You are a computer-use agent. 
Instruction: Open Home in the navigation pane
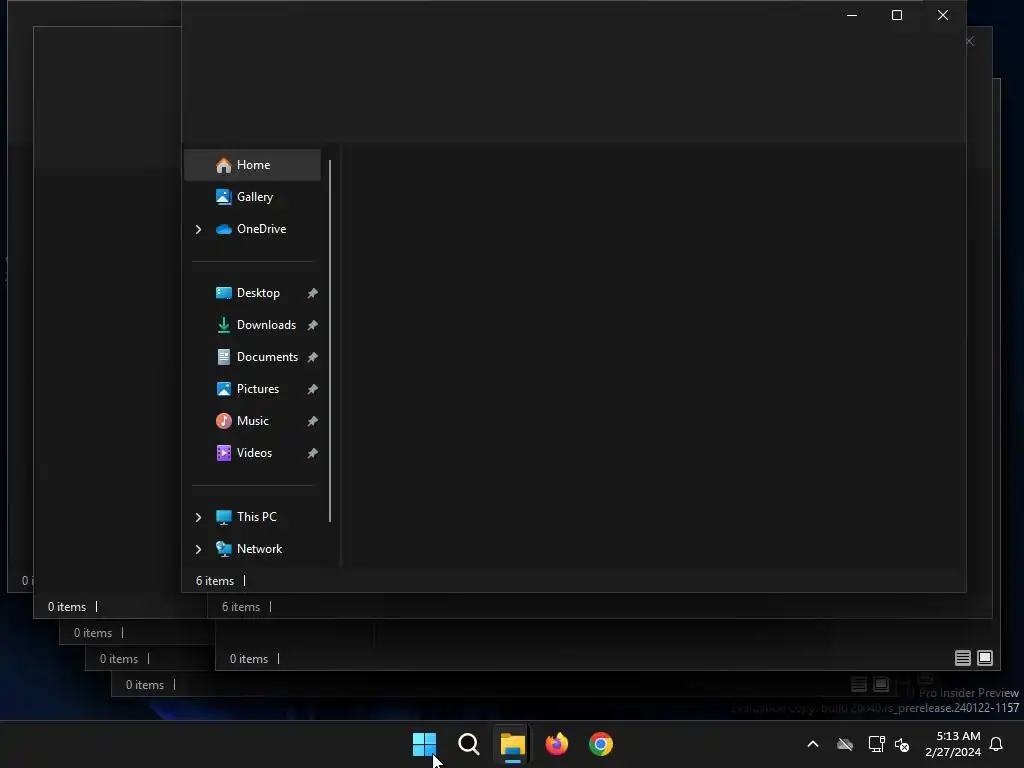coord(252,165)
